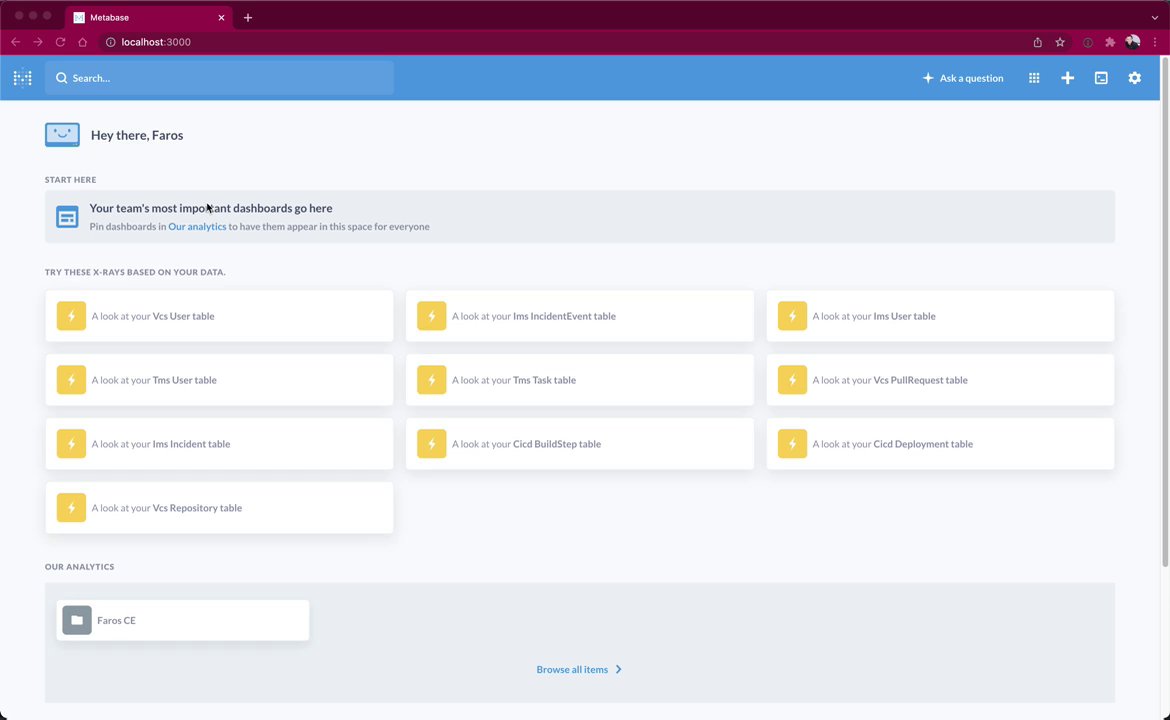
Task: Click bolt icon beside Cicd BuildStep table
Action: [x=431, y=444]
